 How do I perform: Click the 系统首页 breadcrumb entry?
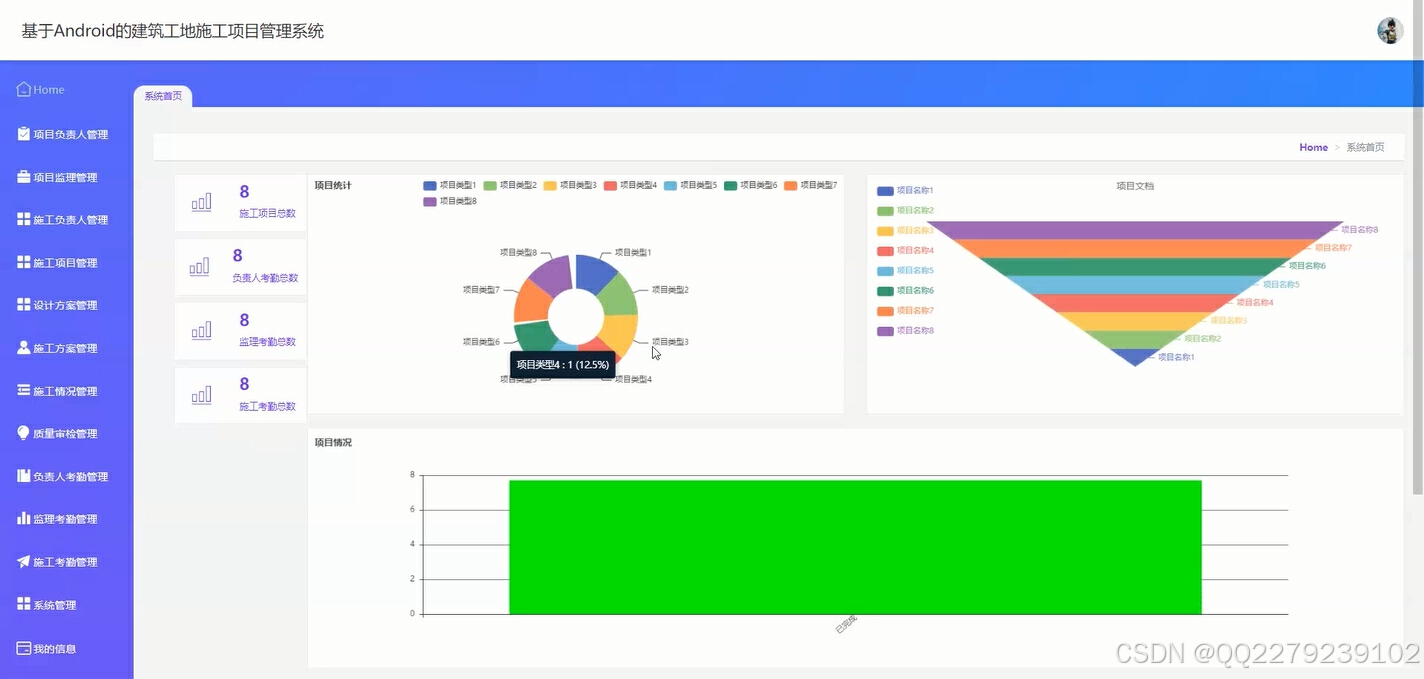(1366, 147)
